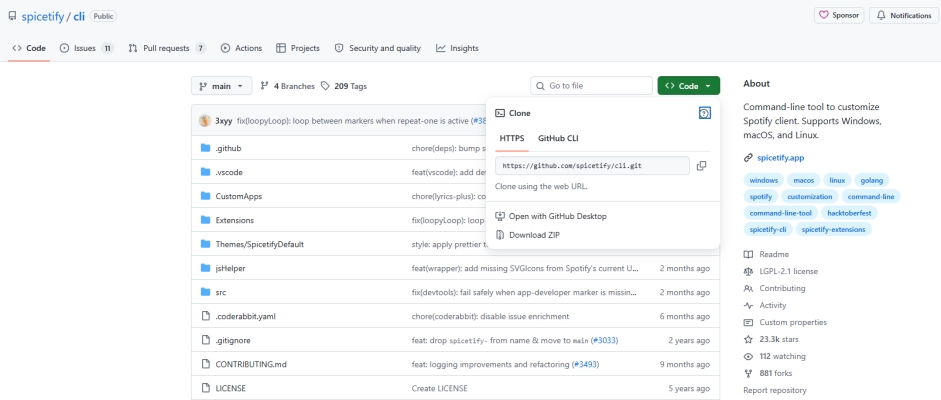Screen dimensions: 941x400
Task: Open the .gitignore file
Action: (x=233, y=340)
